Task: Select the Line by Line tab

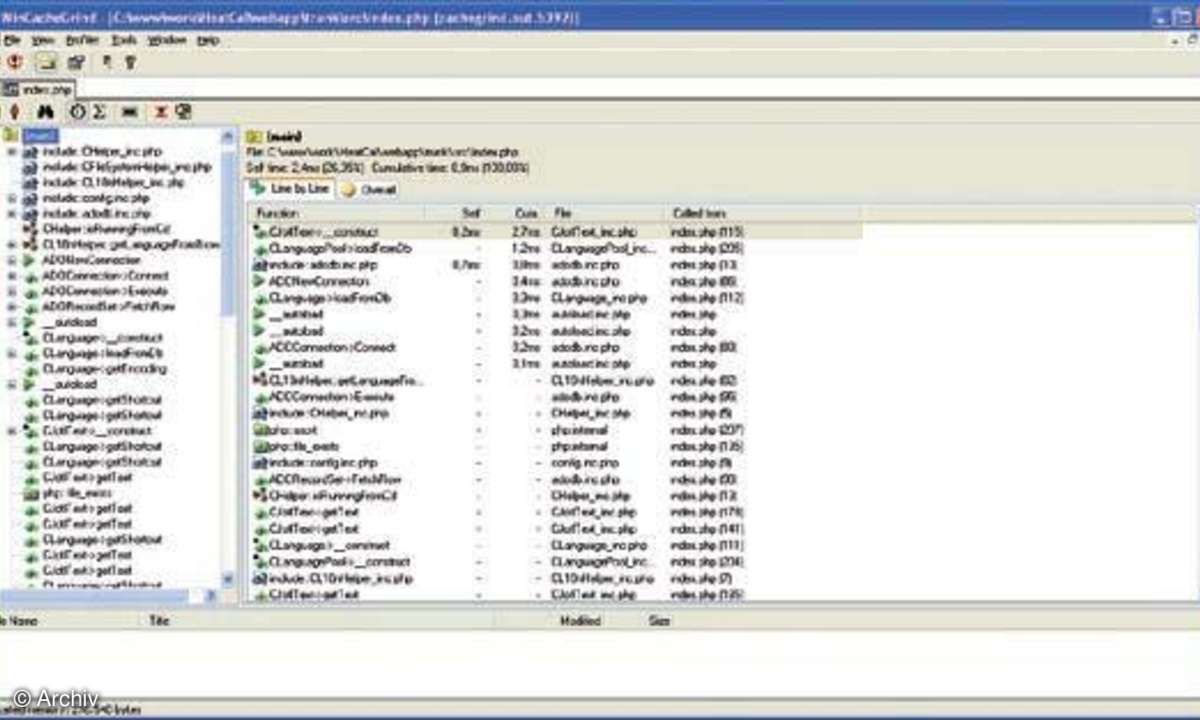Action: pos(290,188)
